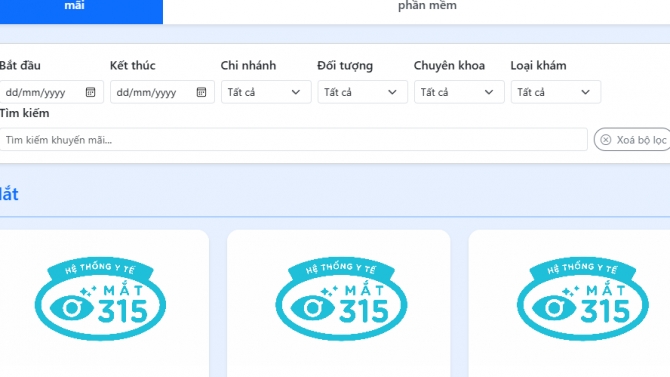670x377 pixels.
Task: Switch to the 'phần mềm' tab
Action: coord(427,6)
